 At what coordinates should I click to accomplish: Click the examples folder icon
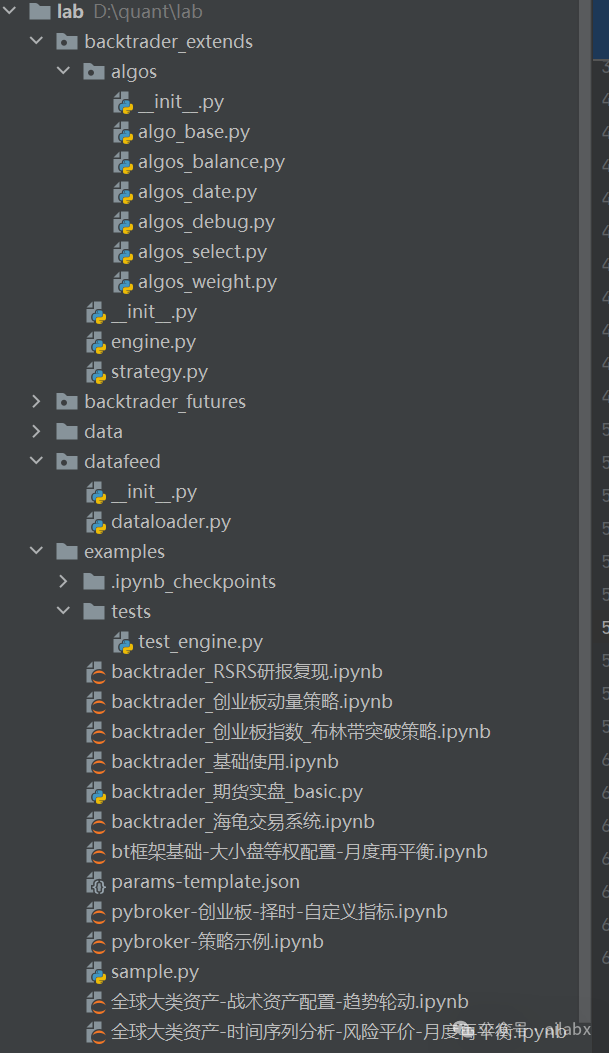[66, 551]
